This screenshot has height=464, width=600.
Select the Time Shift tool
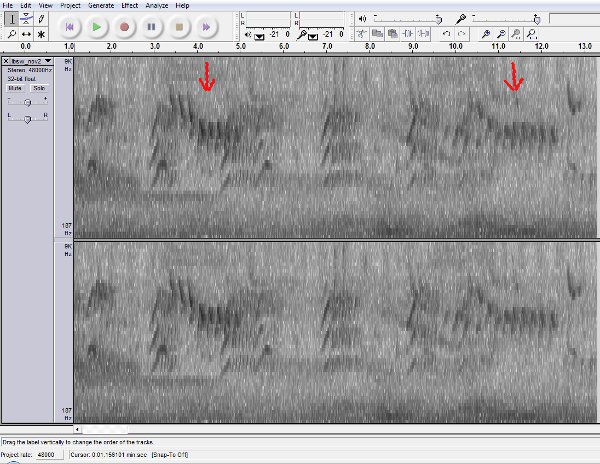25,34
